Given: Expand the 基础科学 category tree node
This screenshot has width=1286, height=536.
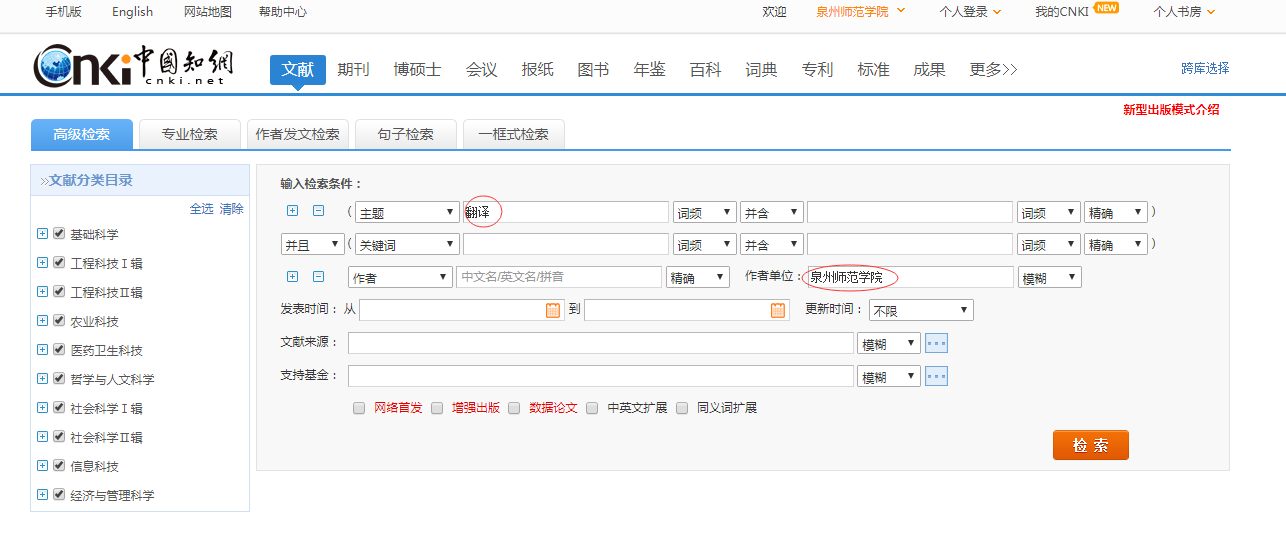Looking at the screenshot, I should 43,234.
